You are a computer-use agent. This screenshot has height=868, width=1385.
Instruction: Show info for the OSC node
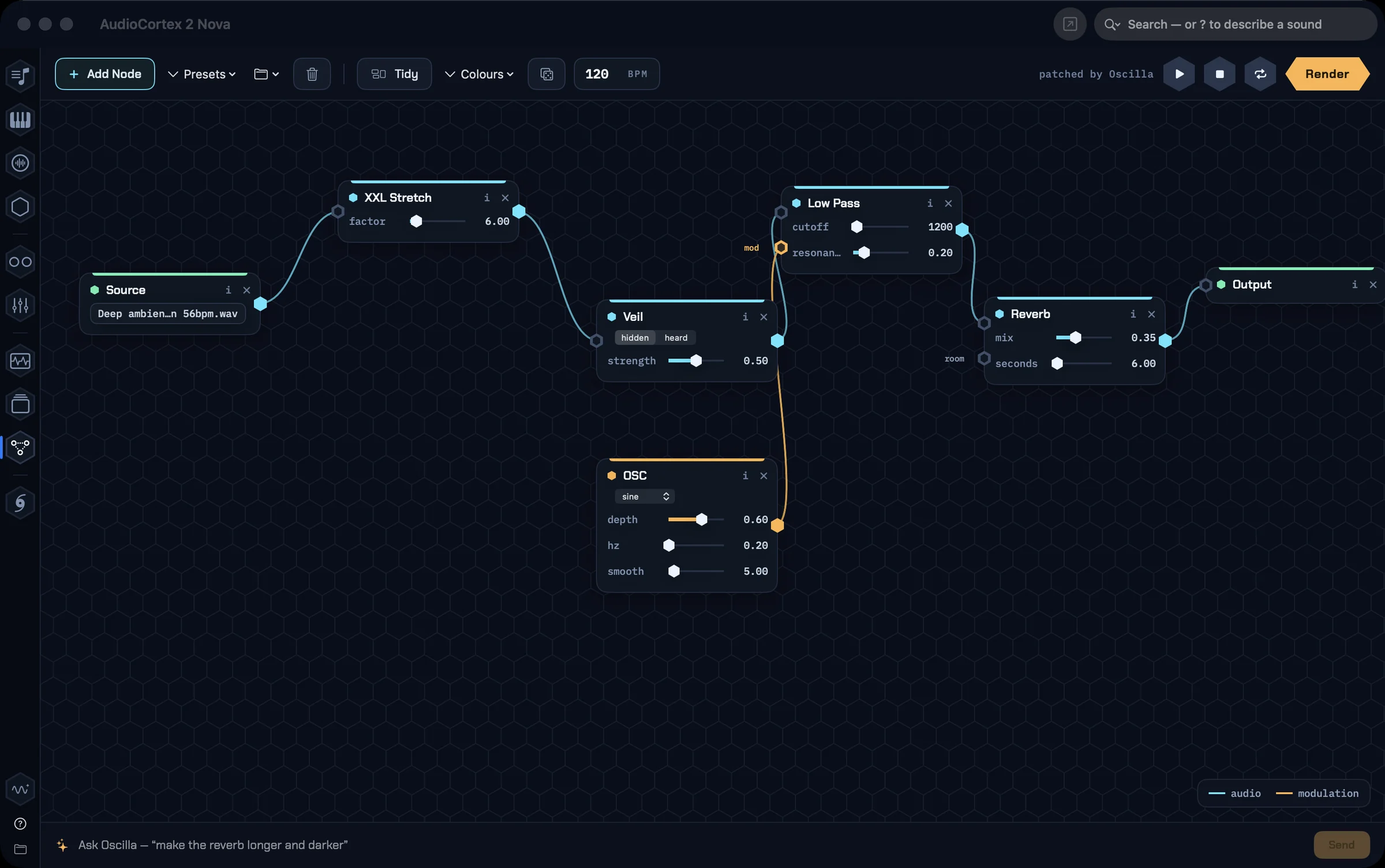coord(746,476)
